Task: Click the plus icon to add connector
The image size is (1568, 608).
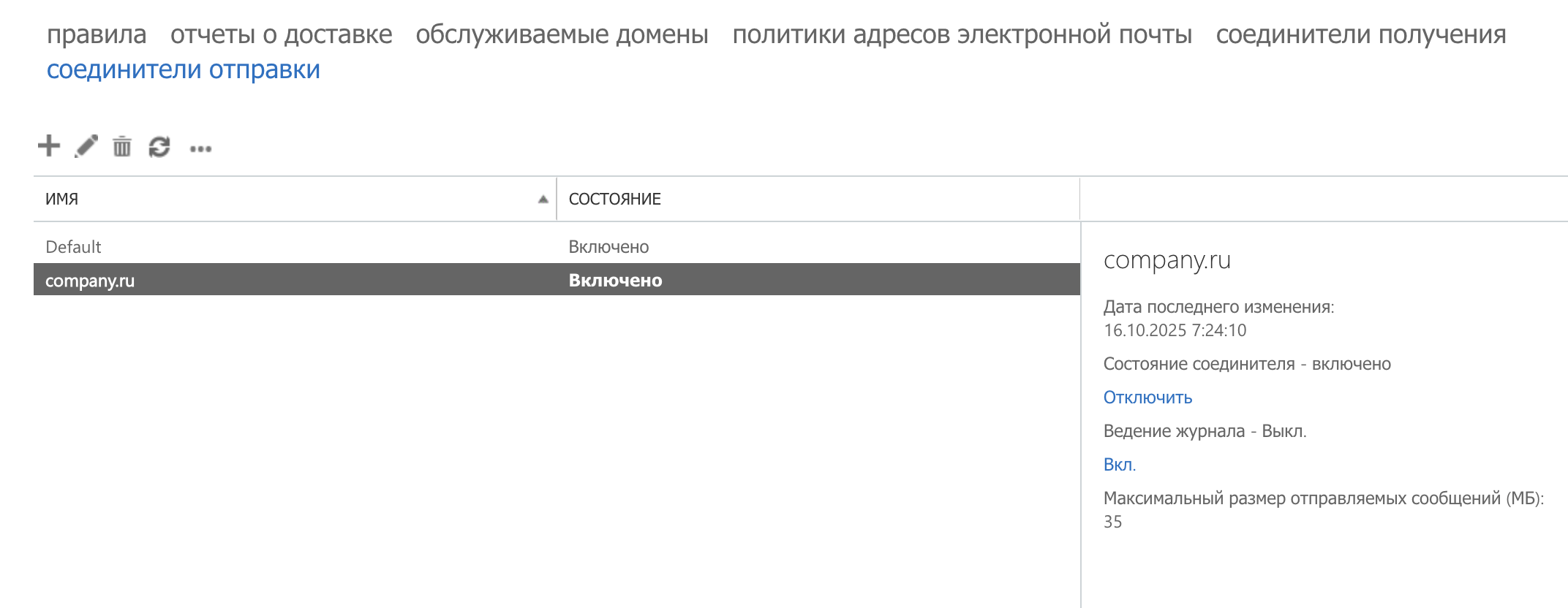Action: (x=49, y=146)
